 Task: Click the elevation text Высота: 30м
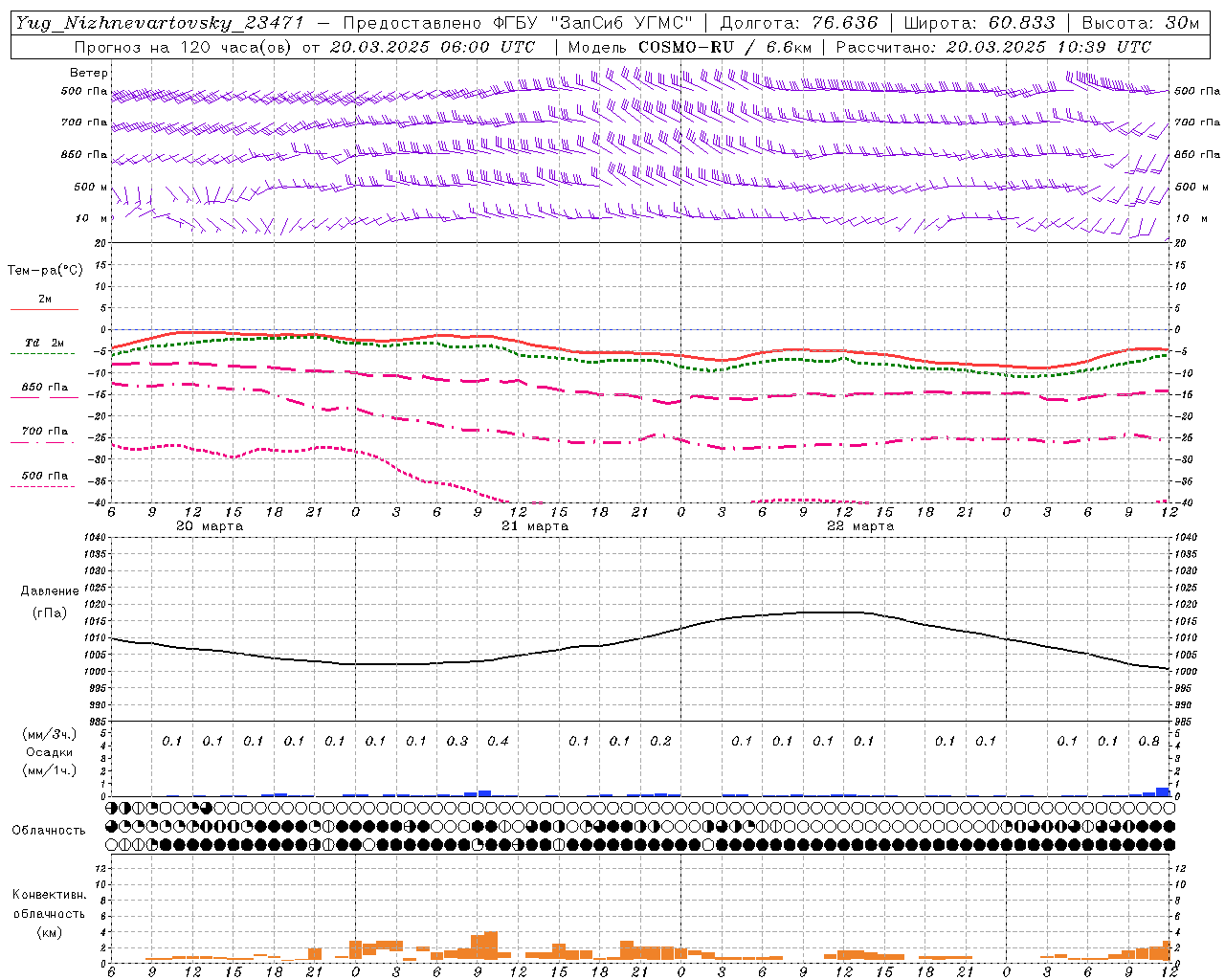click(1140, 24)
